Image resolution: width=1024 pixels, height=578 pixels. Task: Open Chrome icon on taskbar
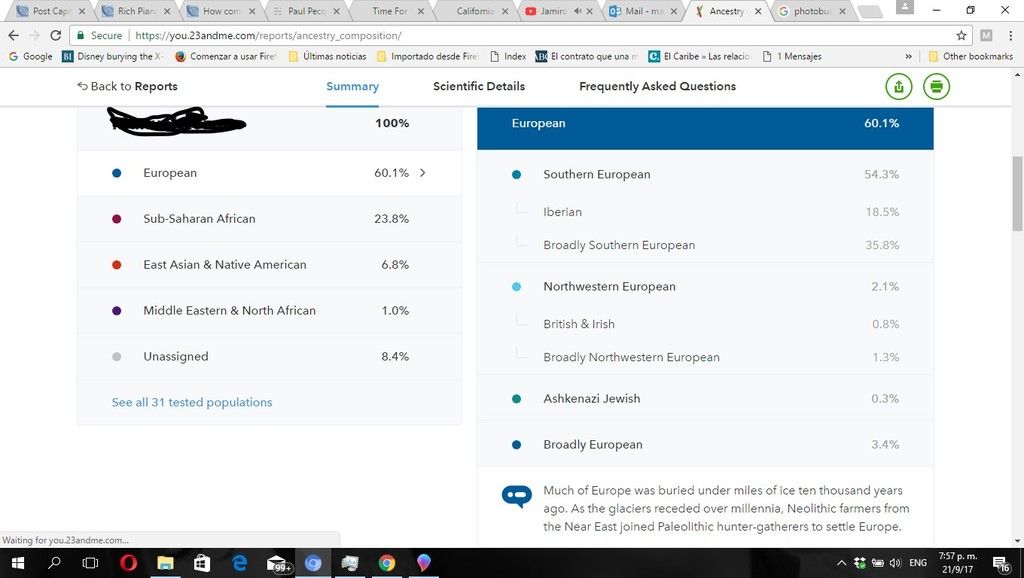(387, 563)
